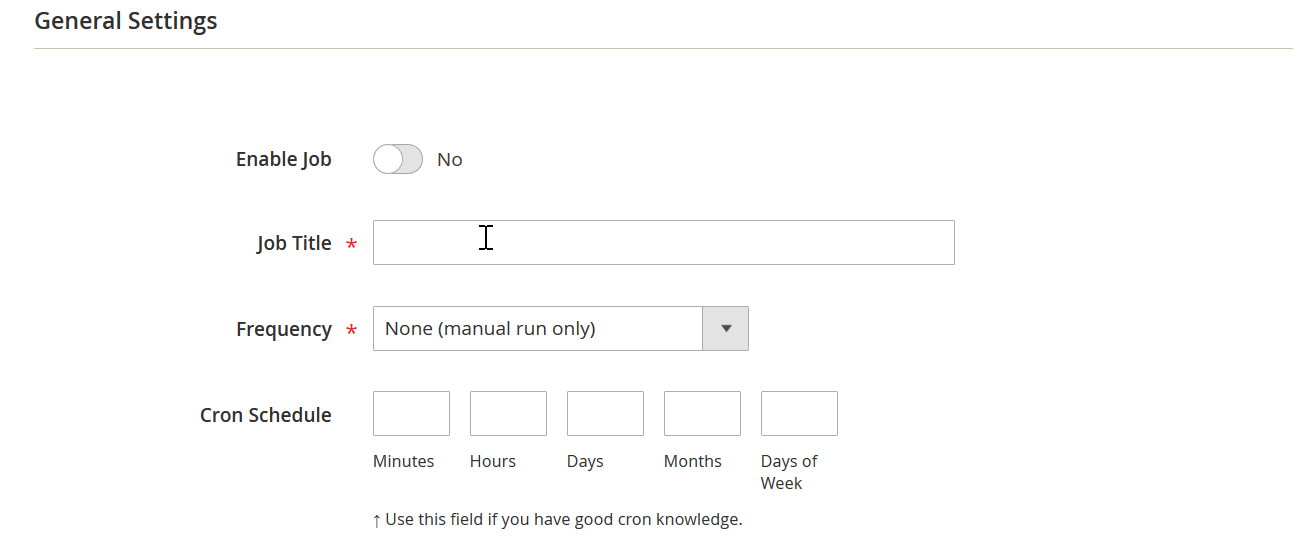The image size is (1310, 540).
Task: Click the Months caption text
Action: coord(693,461)
